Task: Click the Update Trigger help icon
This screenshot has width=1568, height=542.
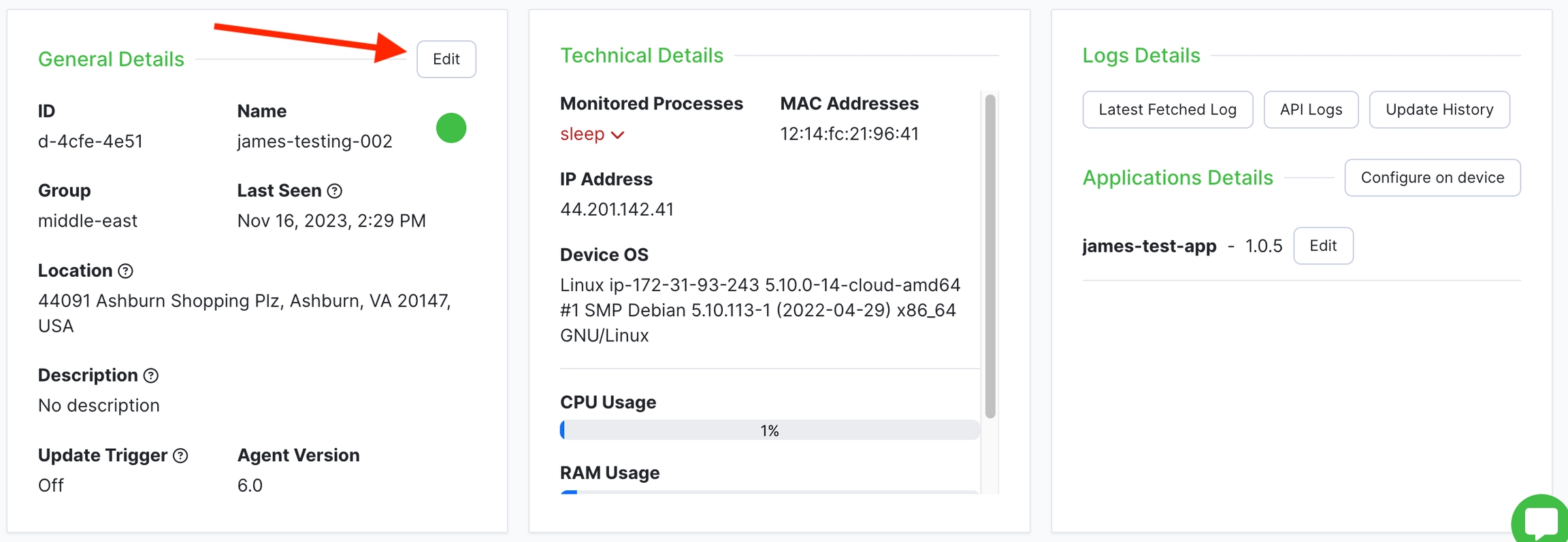Action: [180, 456]
